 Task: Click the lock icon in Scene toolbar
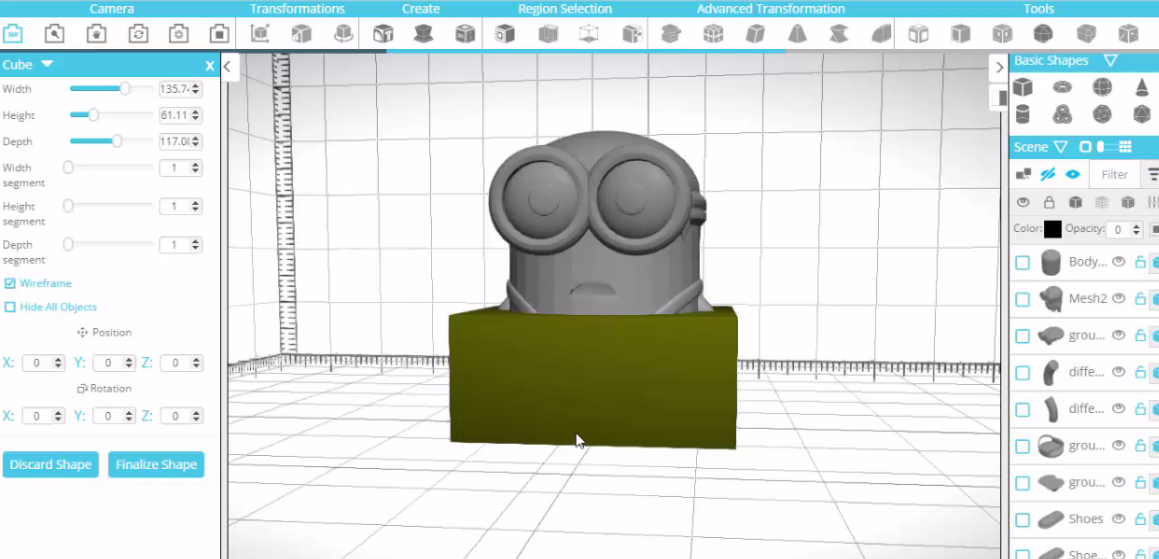click(x=1049, y=202)
